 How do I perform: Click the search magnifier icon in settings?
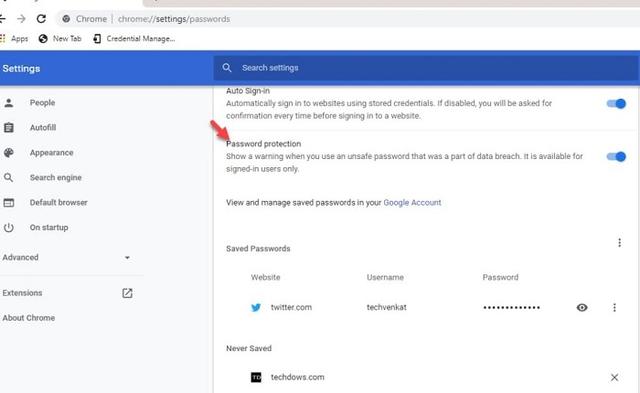pos(227,68)
